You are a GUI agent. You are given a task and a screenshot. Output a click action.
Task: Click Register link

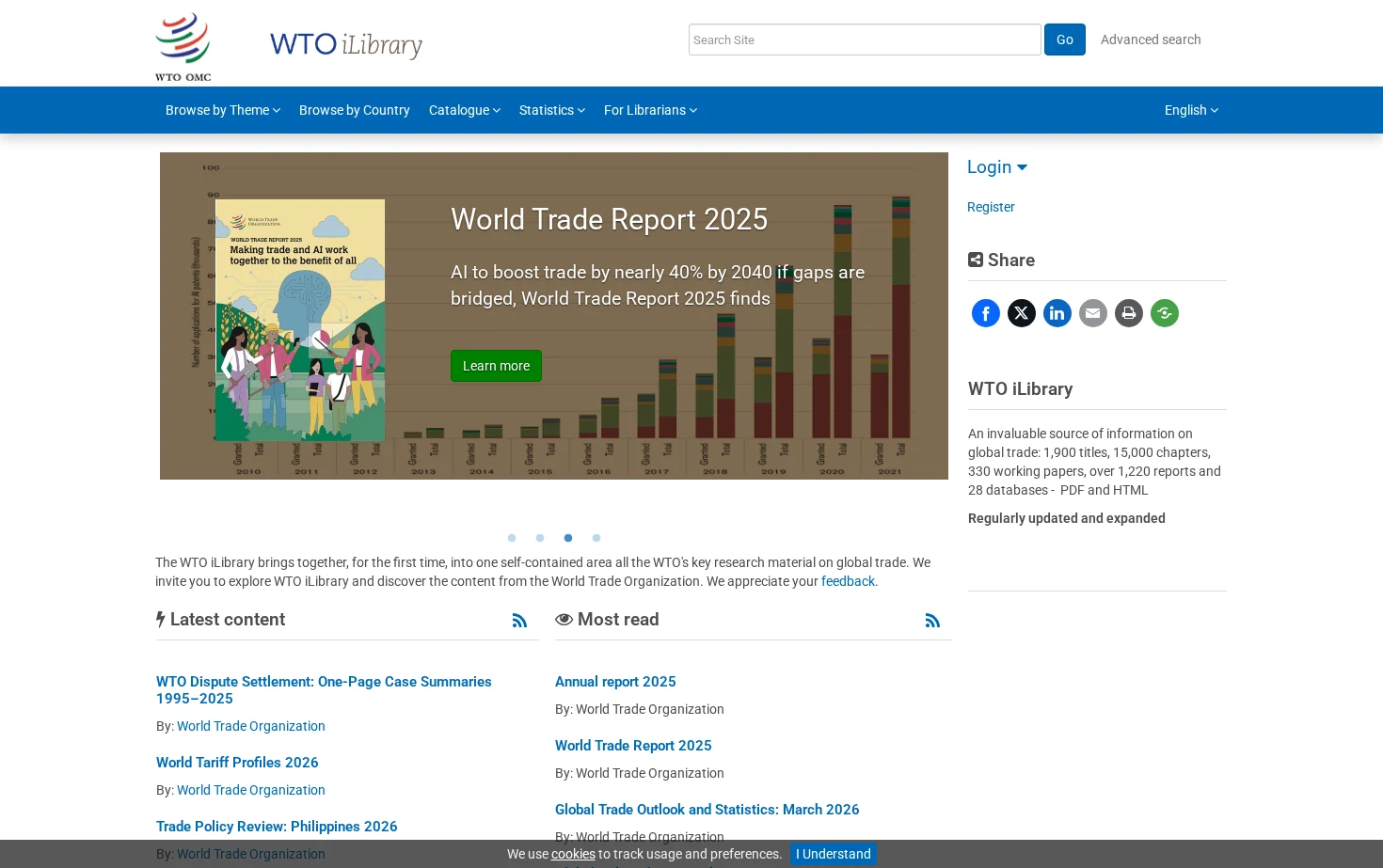coord(991,207)
